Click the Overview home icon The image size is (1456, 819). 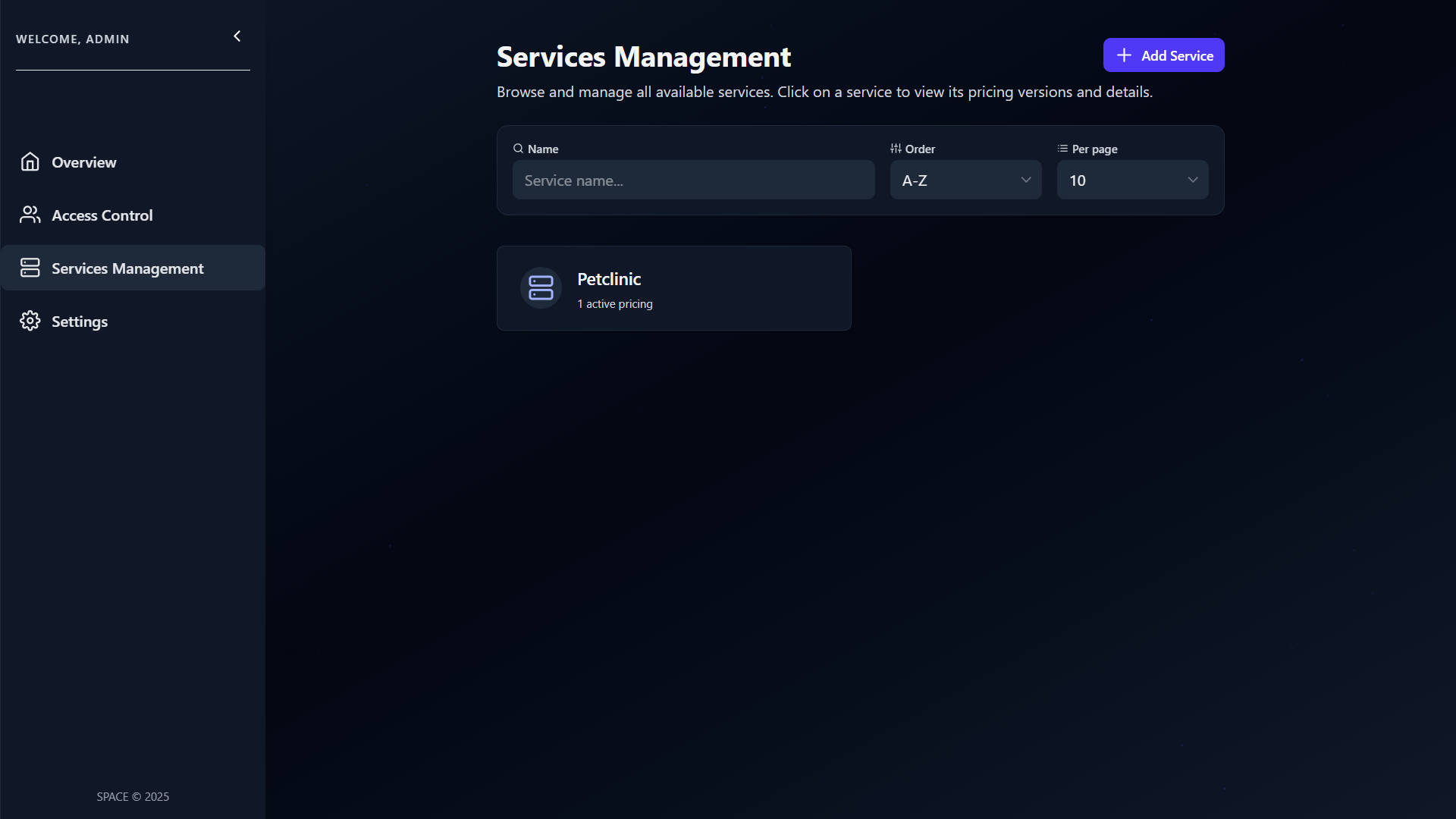[30, 162]
